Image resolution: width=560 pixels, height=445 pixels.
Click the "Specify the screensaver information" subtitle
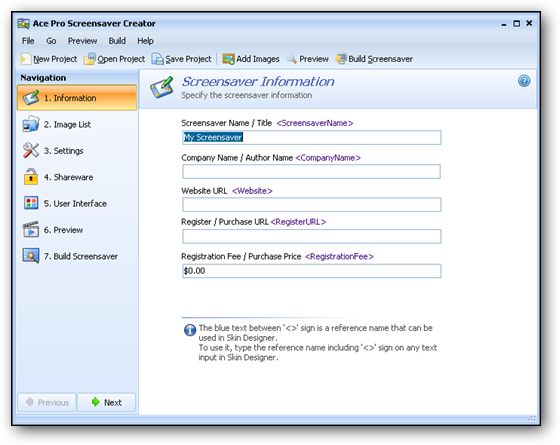tap(246, 95)
